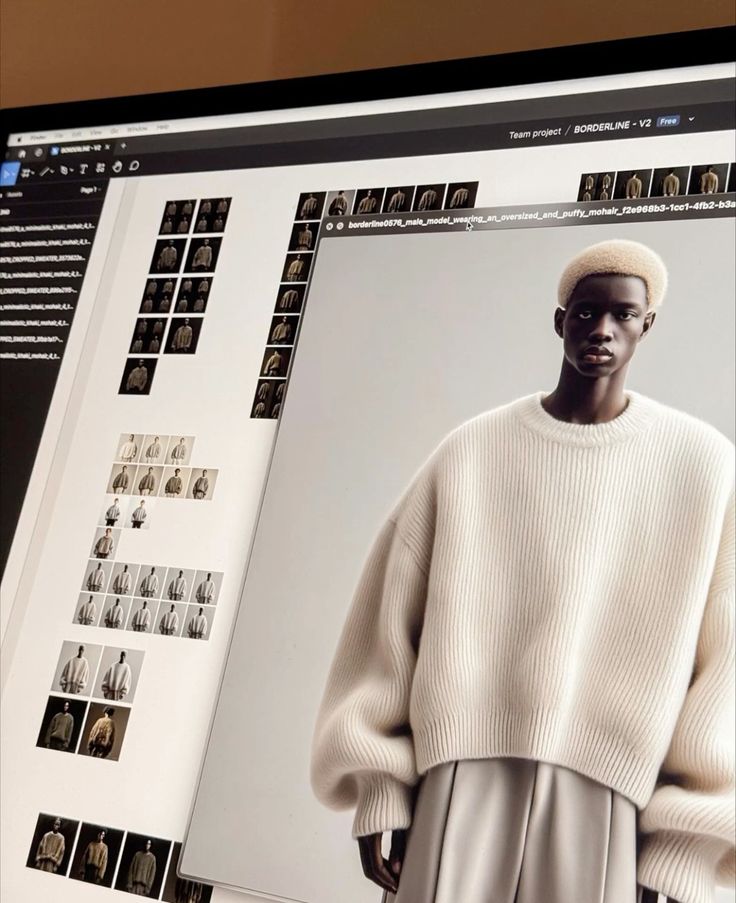
Task: Select the Comment tool
Action: point(134,165)
